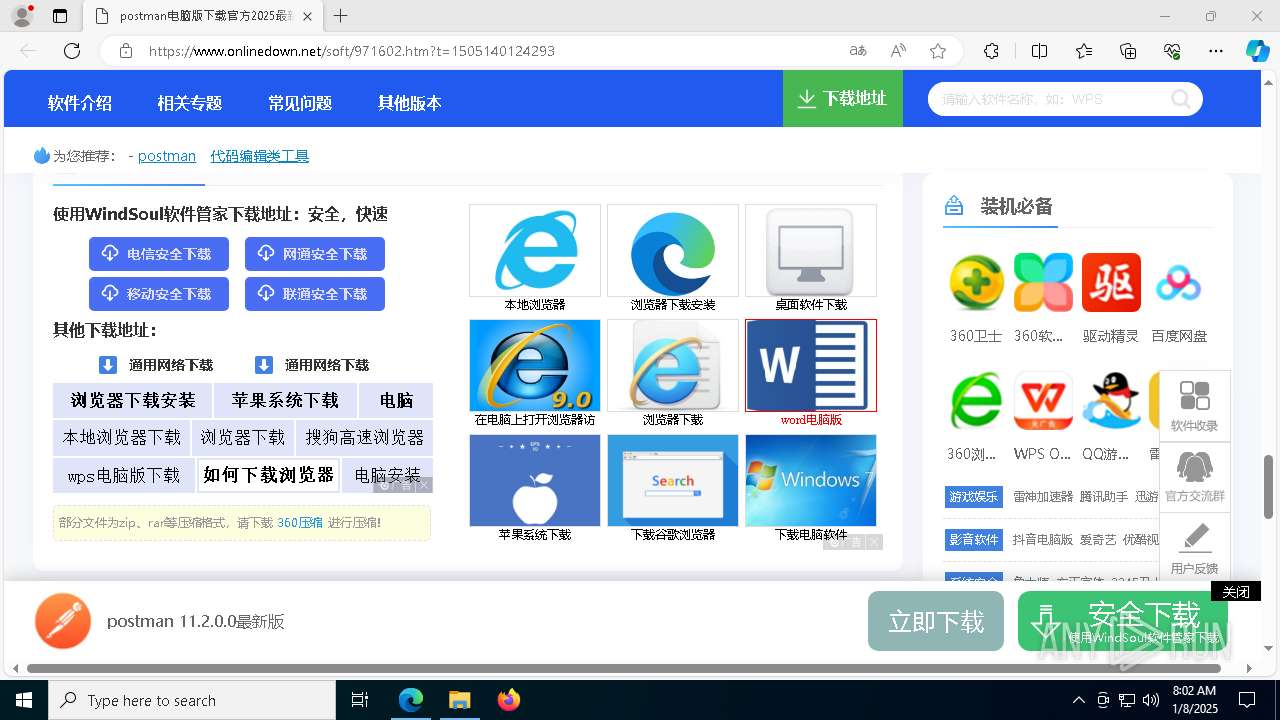Click the 抖音电脑版 link
The height and width of the screenshot is (720, 1280).
pyautogui.click(x=1043, y=540)
